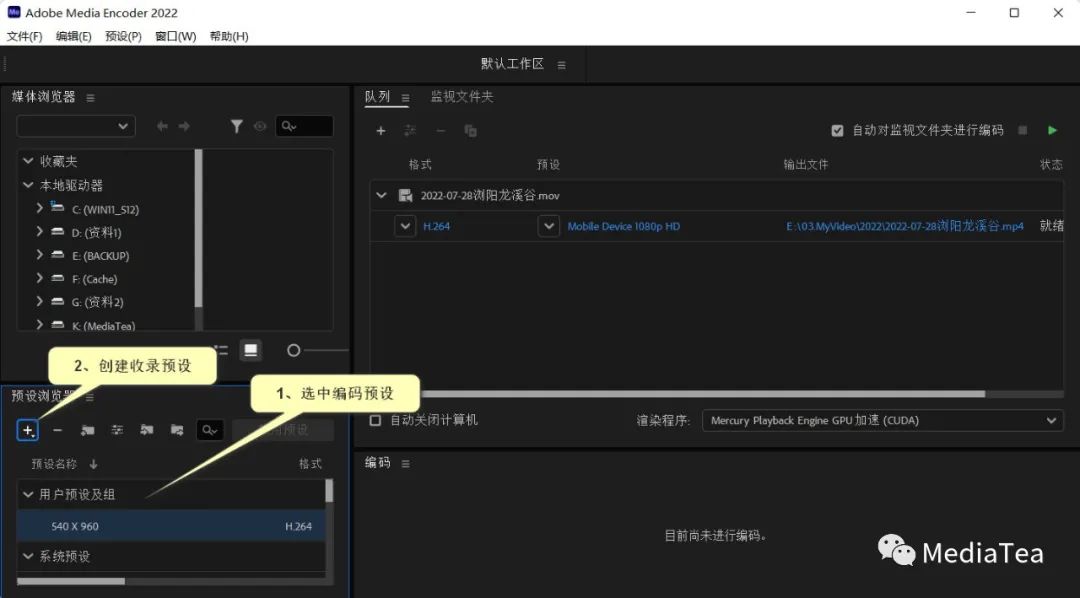Click the Mobile Device 1080p HD preset link
Image resolution: width=1080 pixels, height=598 pixels.
coord(623,226)
